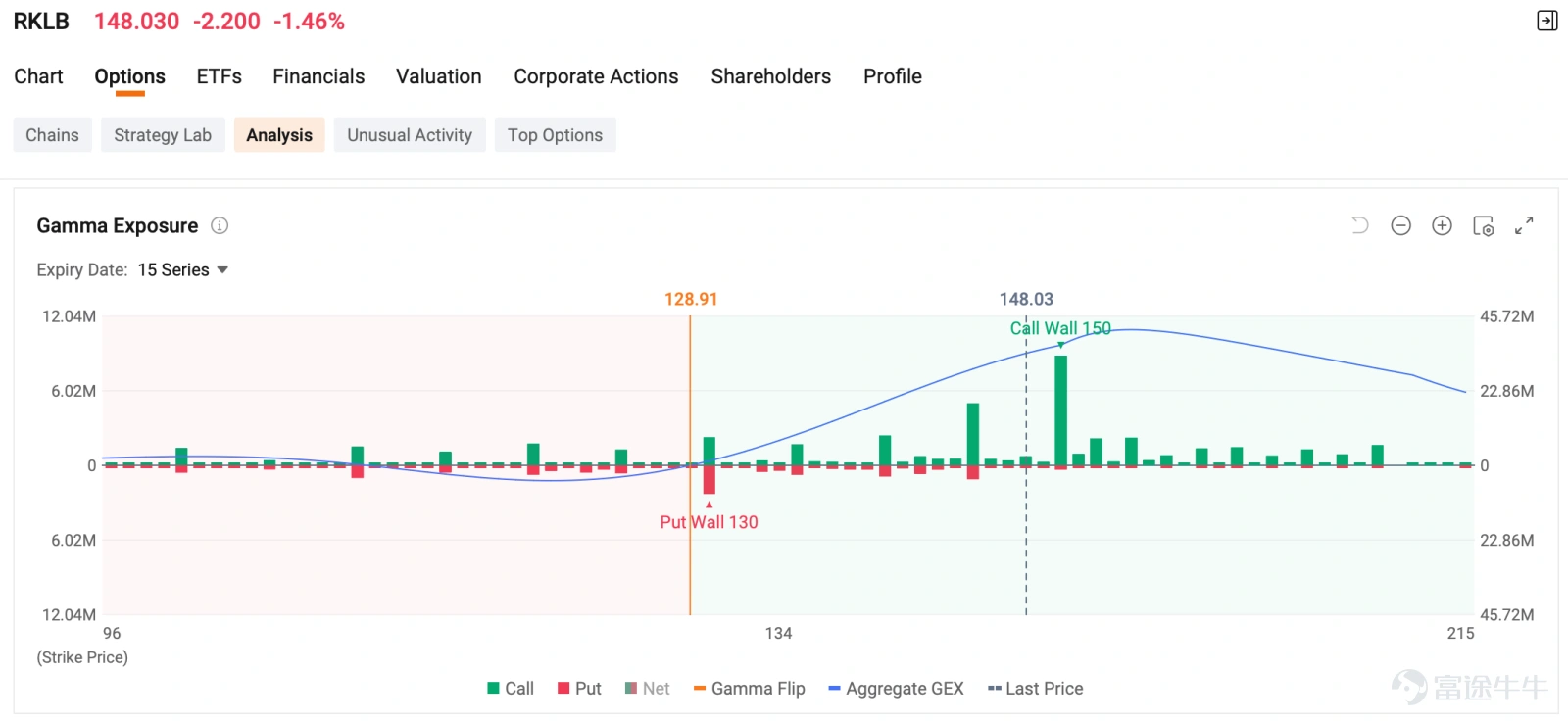Click the (Strike Price) axis caption
Screen dimensions: 1568x723
pos(82,657)
